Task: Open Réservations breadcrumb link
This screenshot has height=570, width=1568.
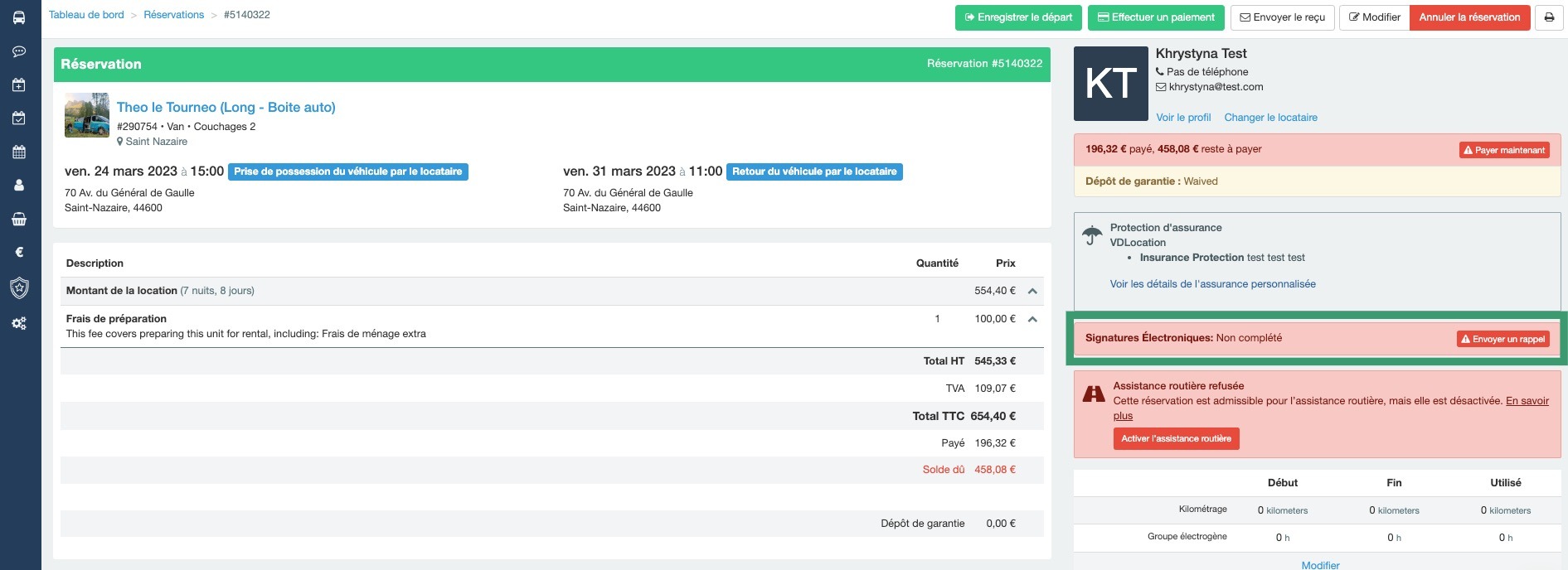Action: tap(173, 15)
